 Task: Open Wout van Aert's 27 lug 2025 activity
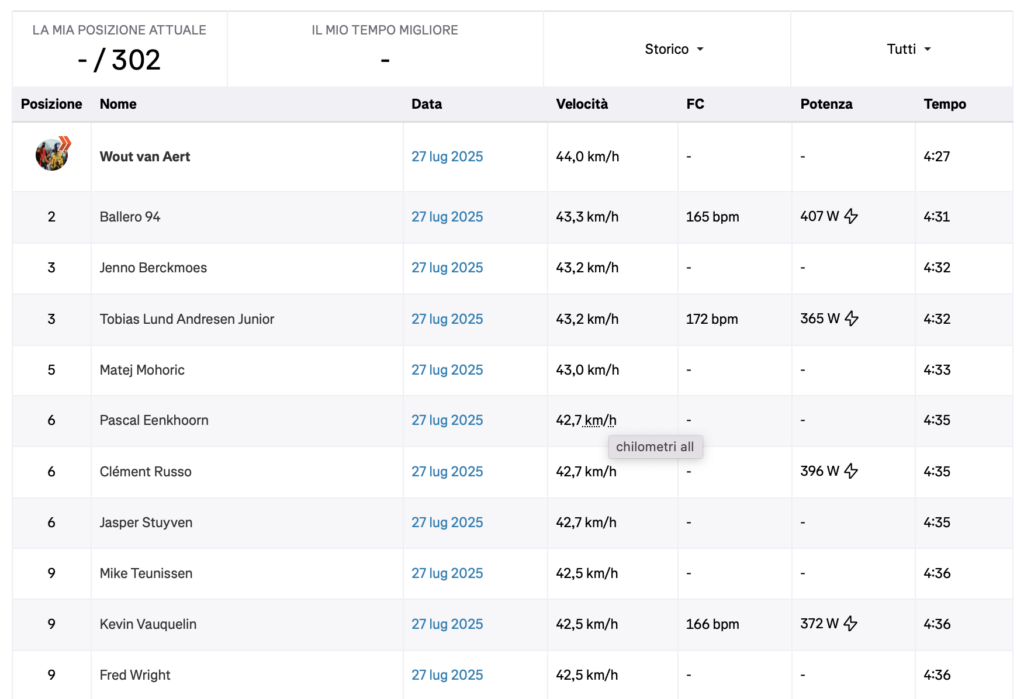(x=447, y=157)
